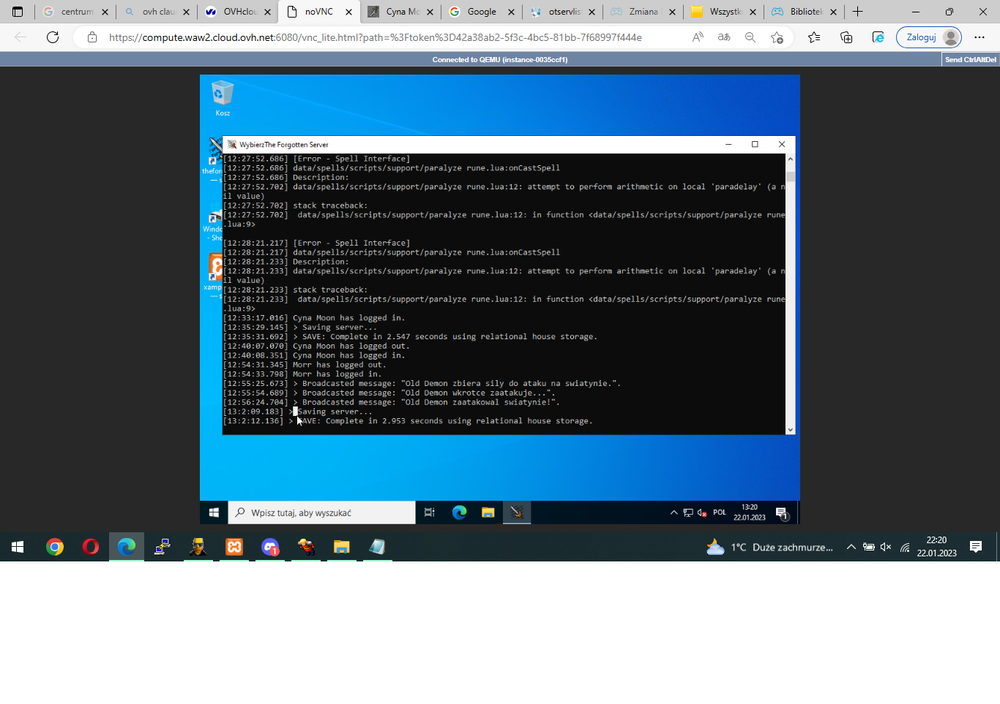
Task: Open XAMPP icon on the host taskbar
Action: pyautogui.click(x=234, y=546)
